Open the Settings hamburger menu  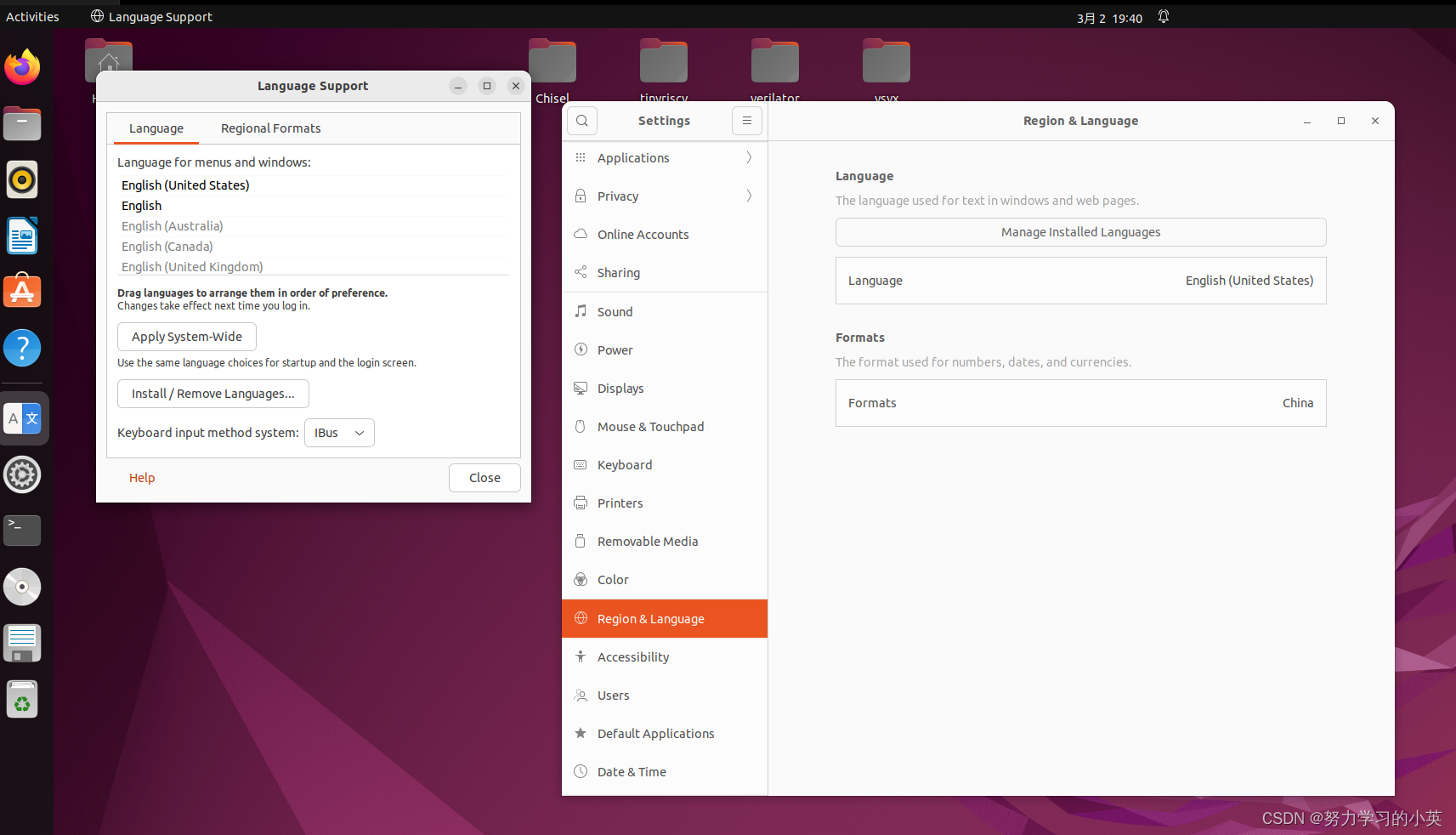pos(747,121)
